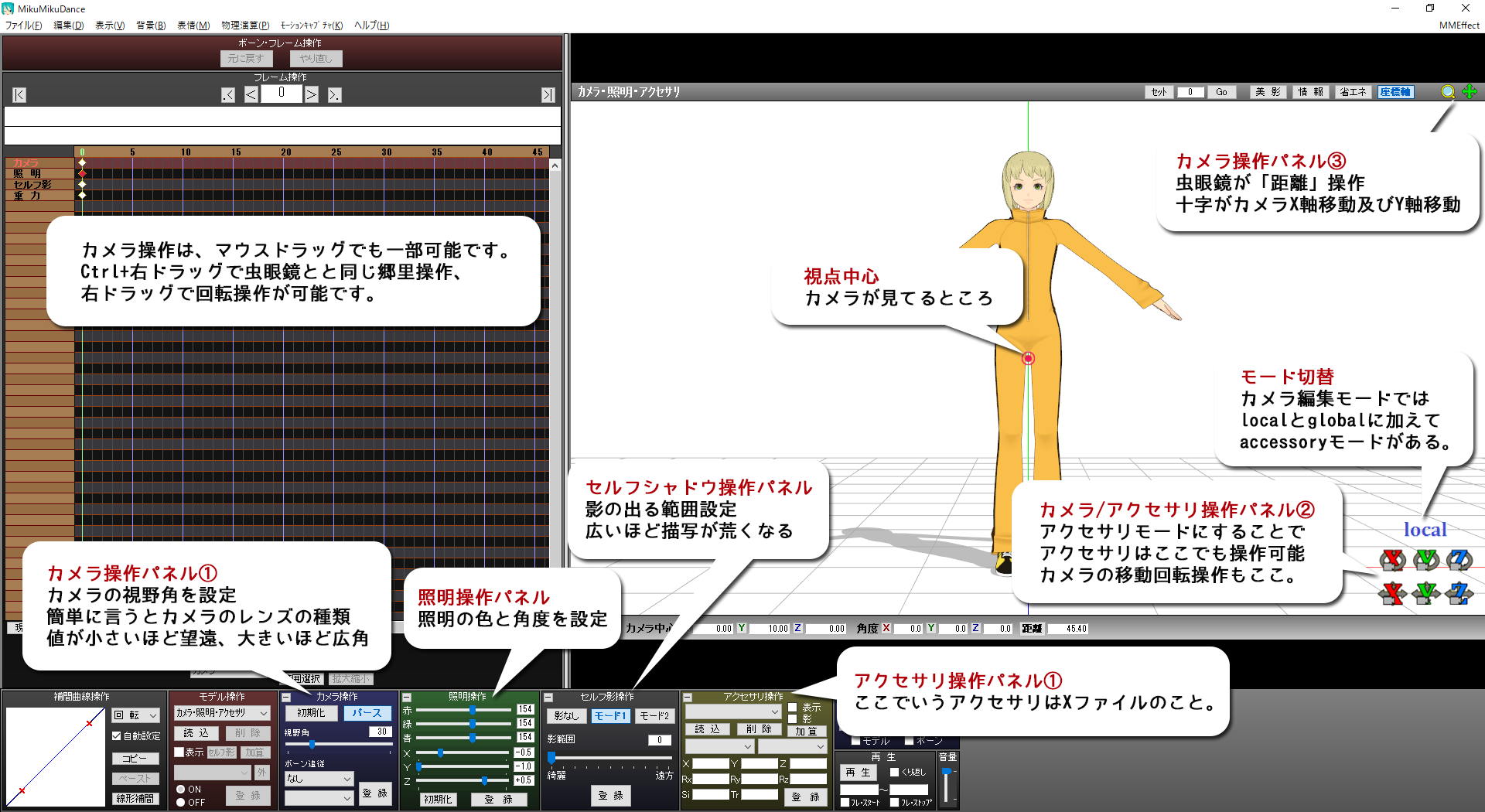Enable the 表示 checkbox in accessory panel
The image size is (1485, 812).
pos(793,708)
